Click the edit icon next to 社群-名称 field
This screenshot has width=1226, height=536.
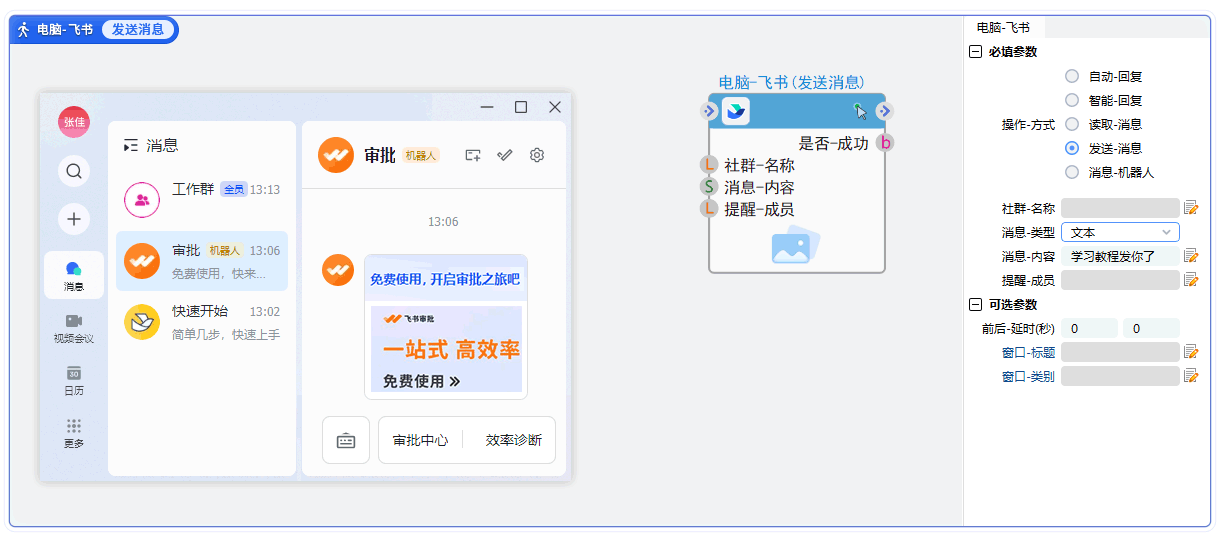click(x=1191, y=208)
